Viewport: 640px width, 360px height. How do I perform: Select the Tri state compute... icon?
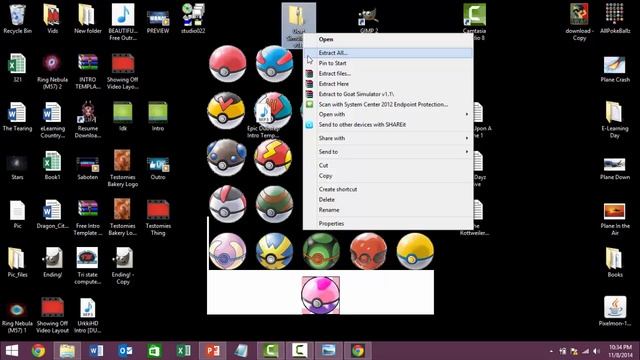point(87,266)
